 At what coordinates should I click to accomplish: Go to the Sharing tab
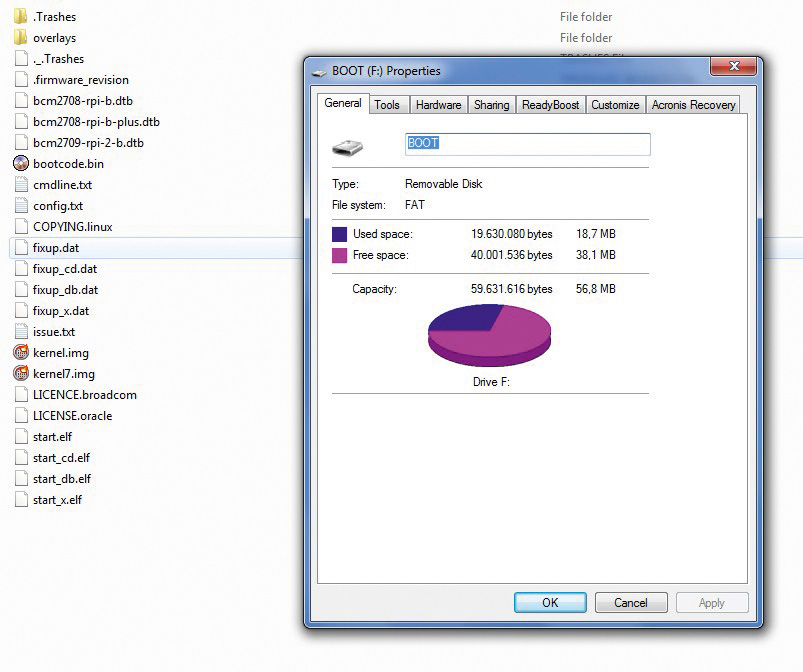point(491,105)
